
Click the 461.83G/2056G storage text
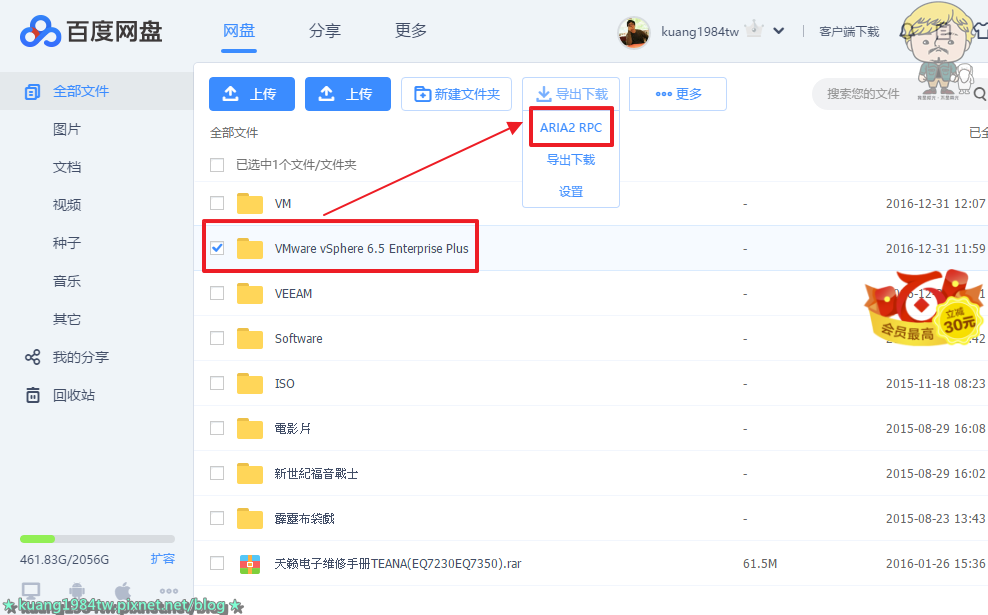(64, 559)
